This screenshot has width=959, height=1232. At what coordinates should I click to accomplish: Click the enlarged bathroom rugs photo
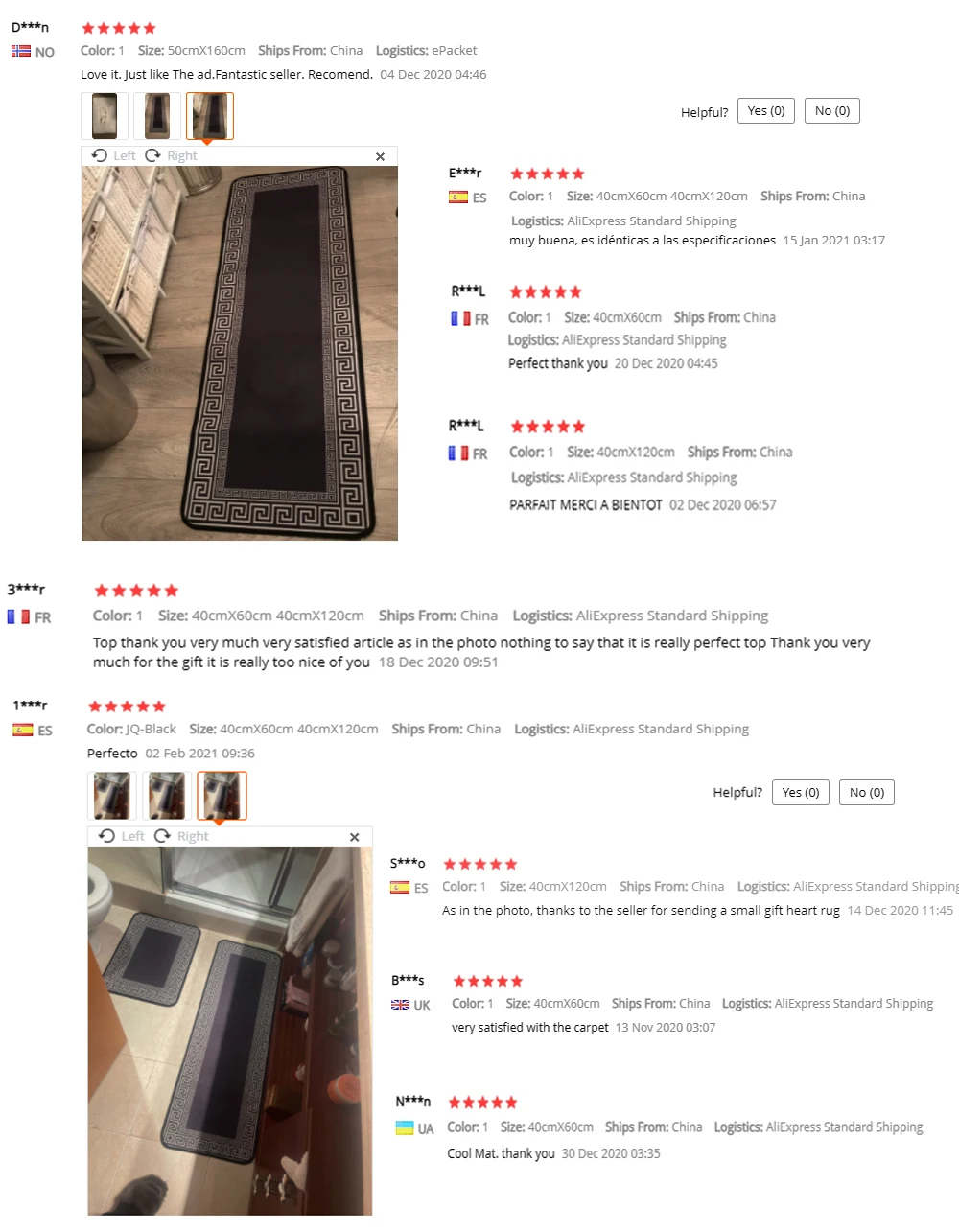pyautogui.click(x=230, y=1031)
